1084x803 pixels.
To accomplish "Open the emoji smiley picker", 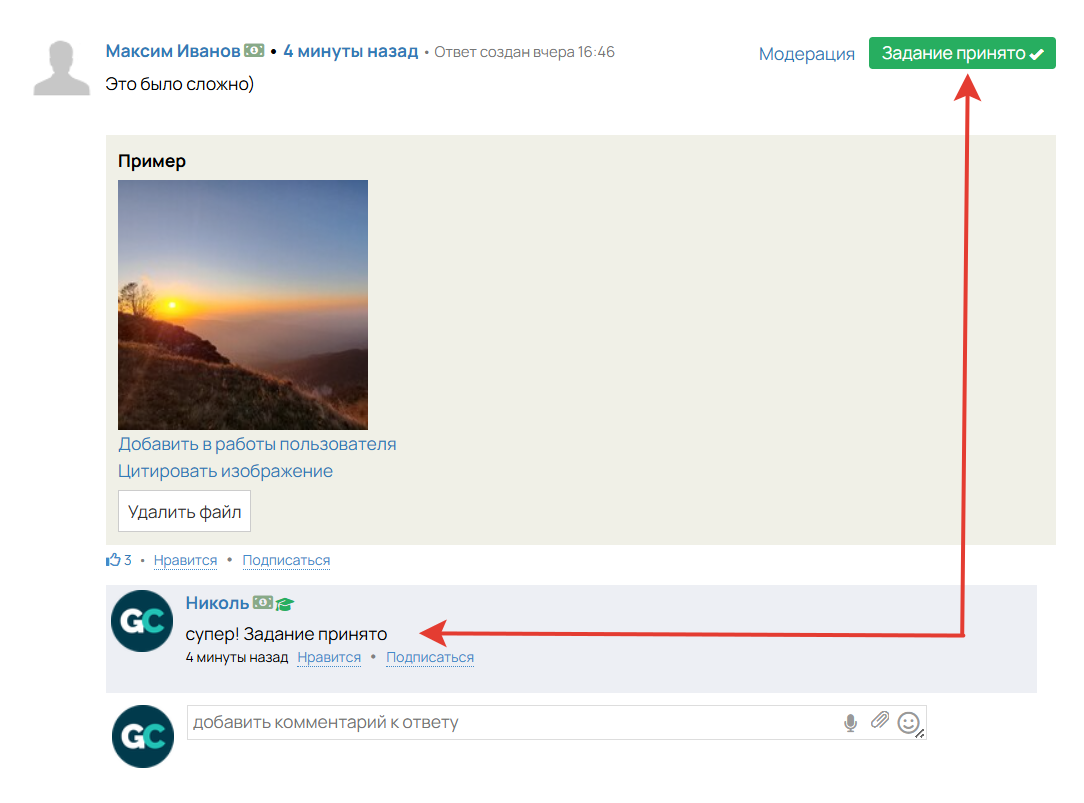I will pyautogui.click(x=908, y=723).
